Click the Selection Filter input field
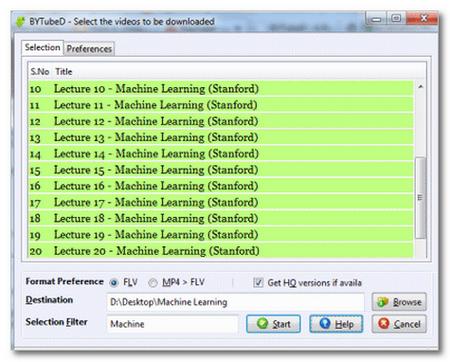 173,324
